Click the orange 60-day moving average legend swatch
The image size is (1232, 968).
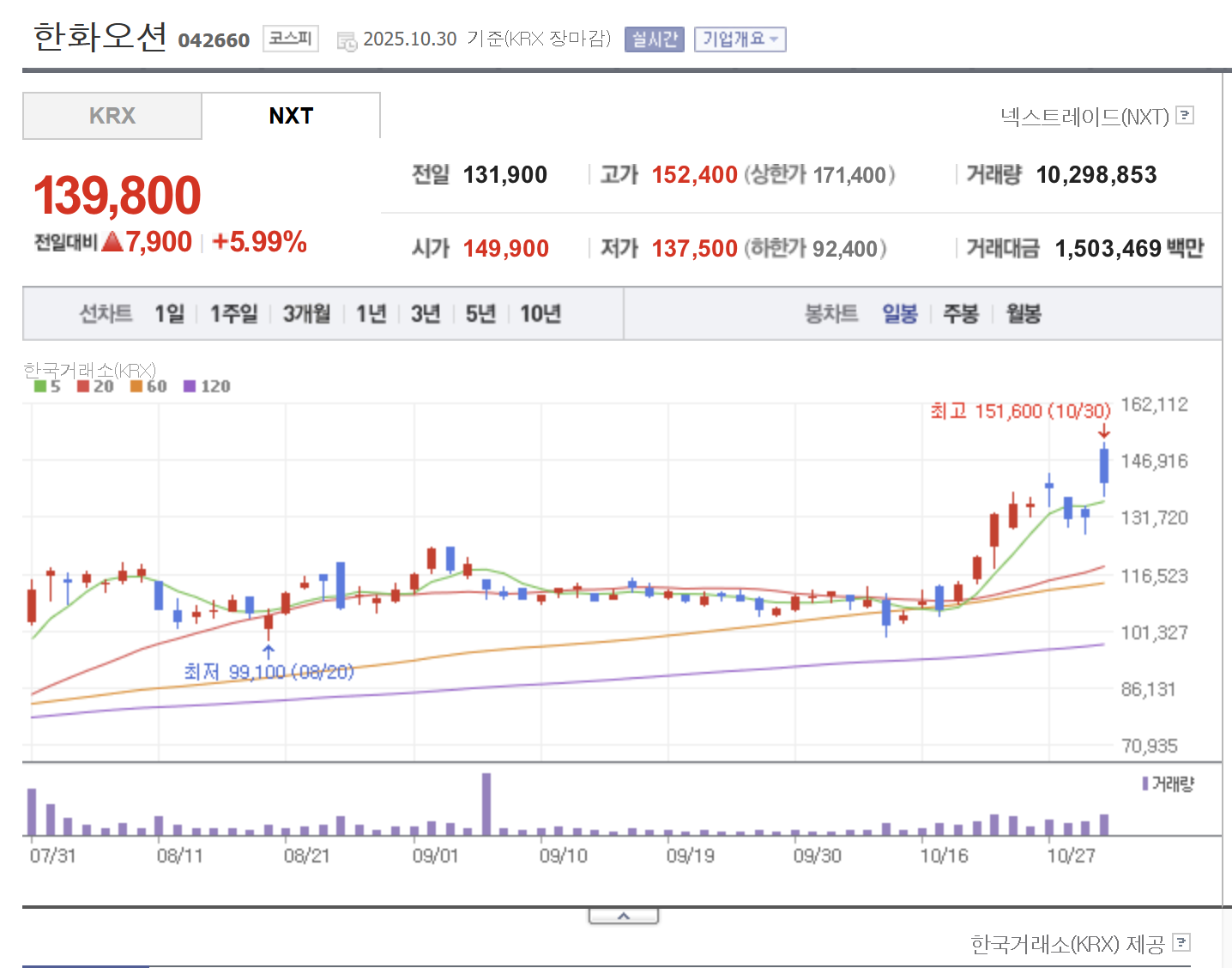[136, 386]
